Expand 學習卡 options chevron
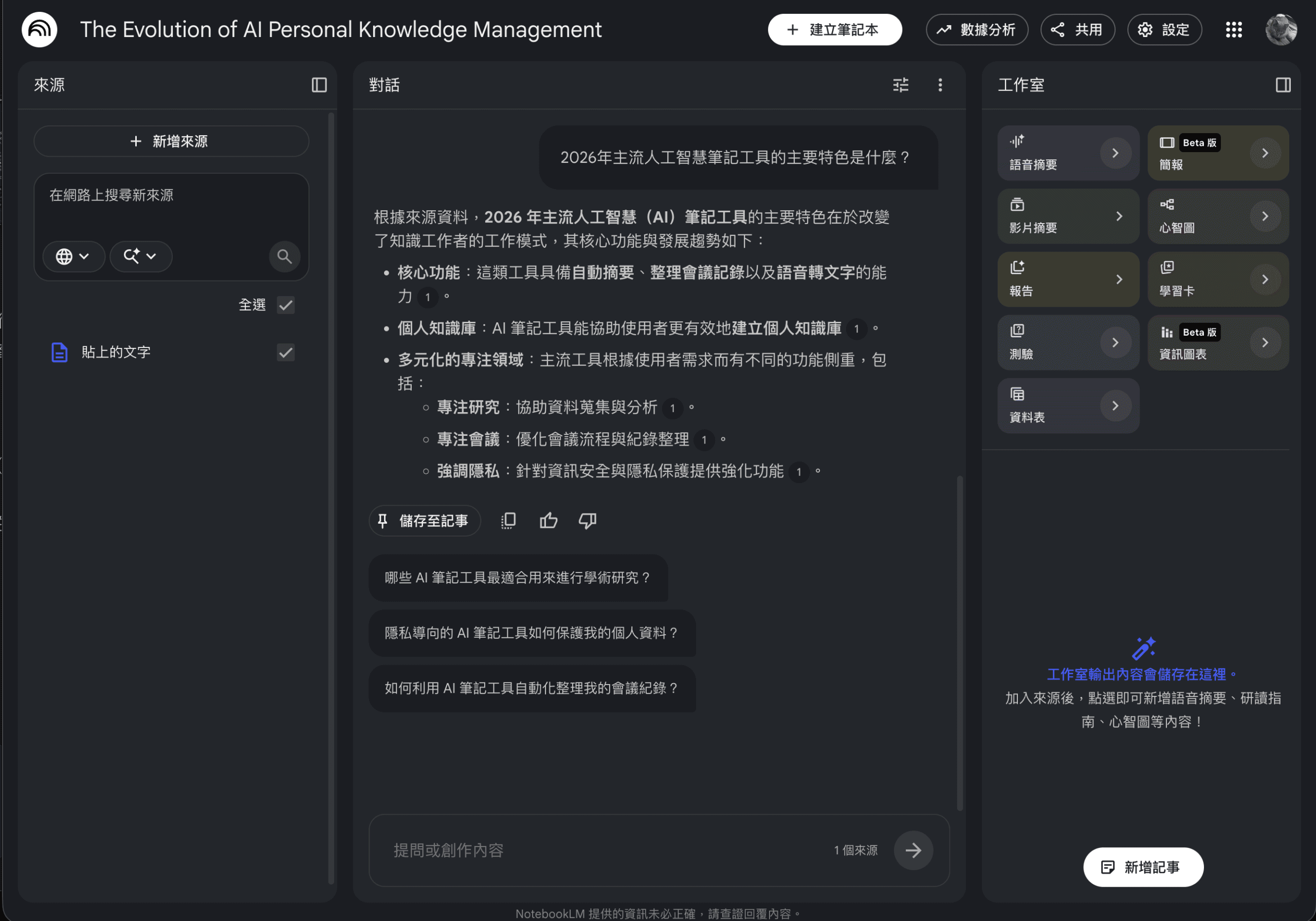1316x921 pixels. pos(1265,279)
